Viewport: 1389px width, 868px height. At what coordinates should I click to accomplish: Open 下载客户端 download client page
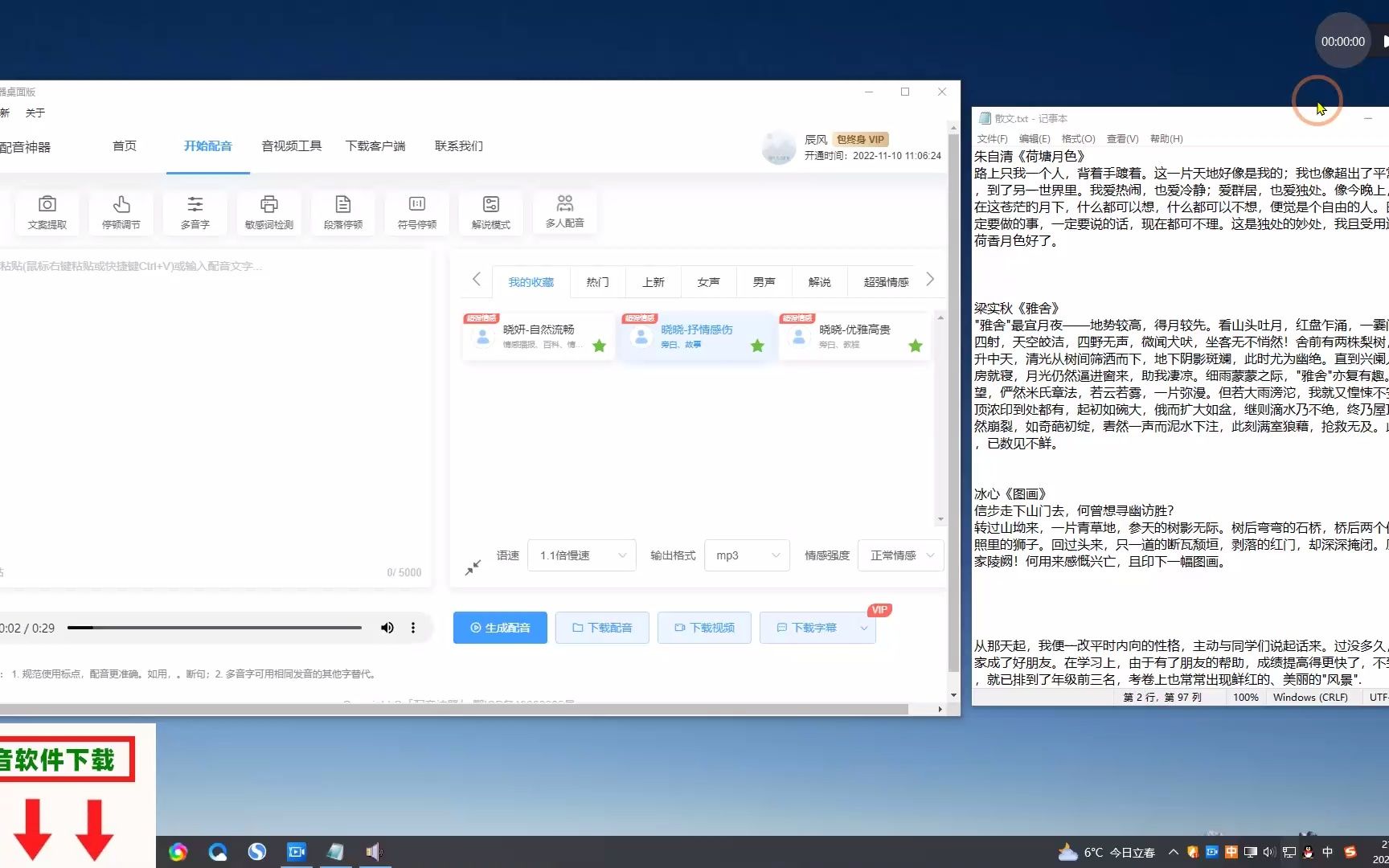point(375,145)
